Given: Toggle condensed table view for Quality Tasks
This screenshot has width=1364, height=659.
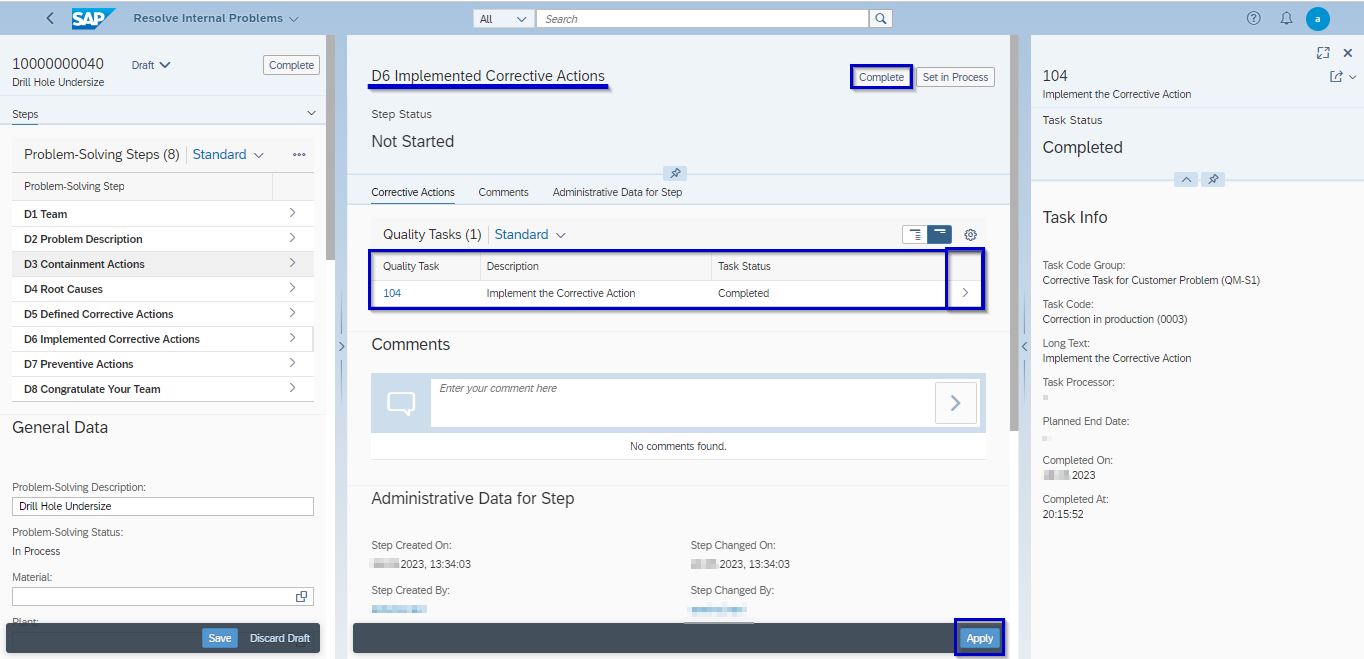Looking at the screenshot, I should (x=940, y=233).
